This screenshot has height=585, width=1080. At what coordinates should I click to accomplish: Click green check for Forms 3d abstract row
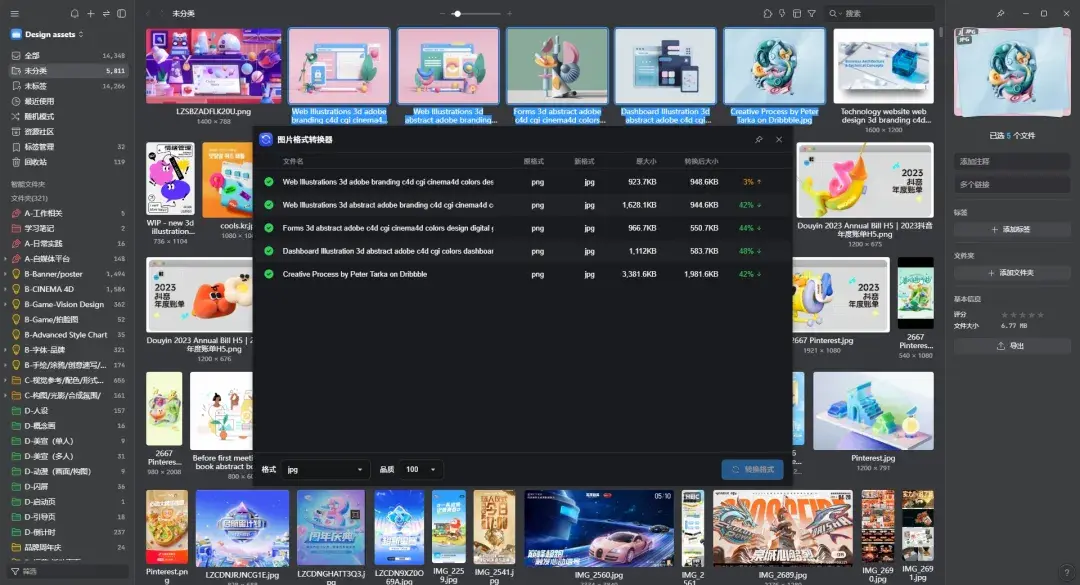269,228
